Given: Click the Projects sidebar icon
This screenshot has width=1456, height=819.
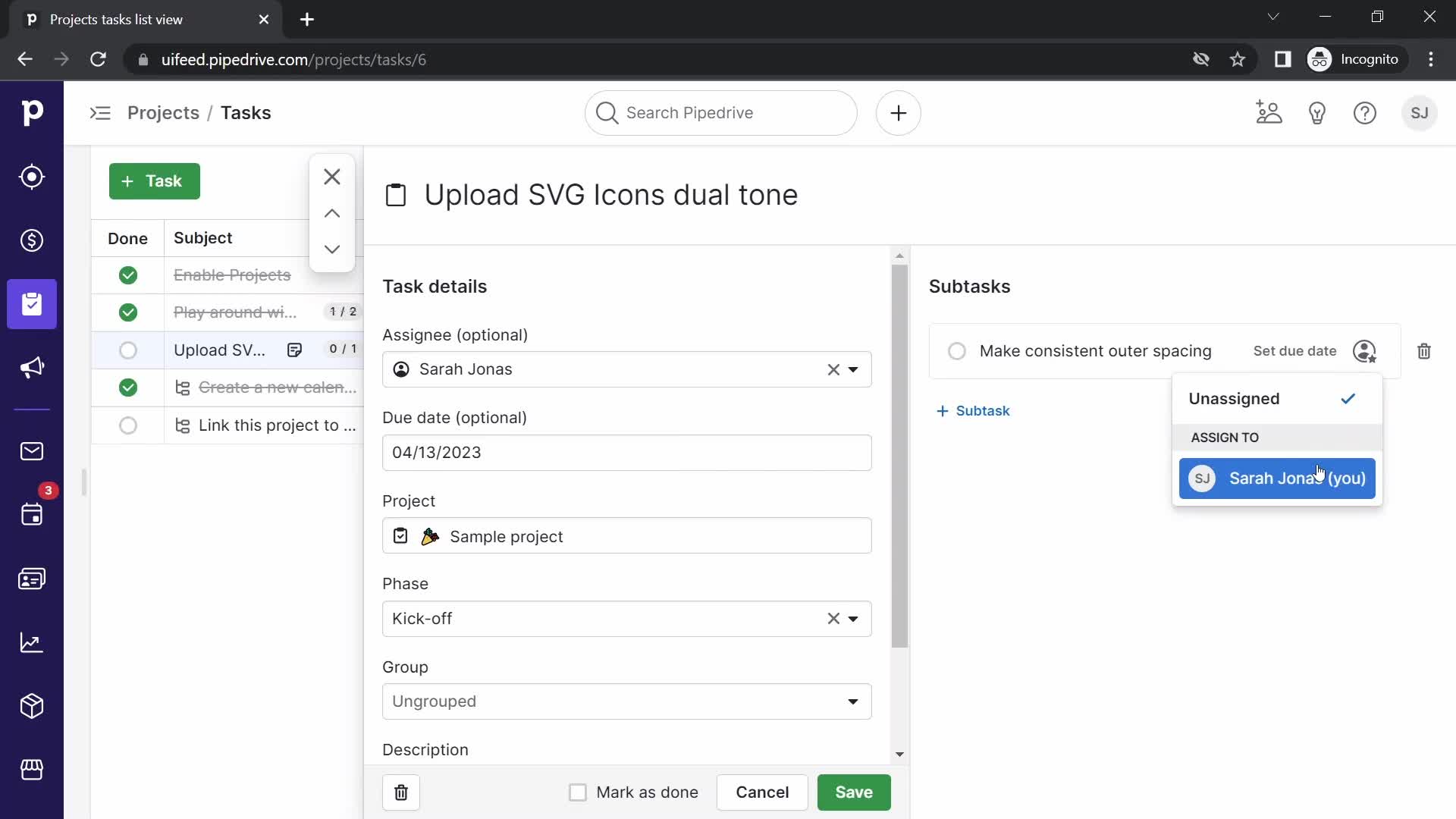Looking at the screenshot, I should (31, 304).
